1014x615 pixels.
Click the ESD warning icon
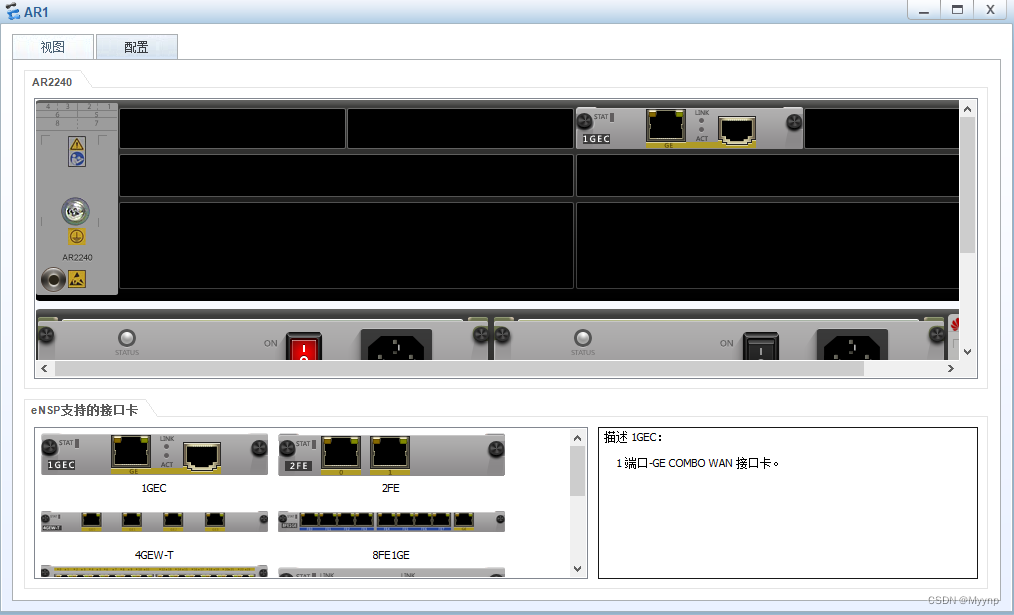(x=77, y=279)
